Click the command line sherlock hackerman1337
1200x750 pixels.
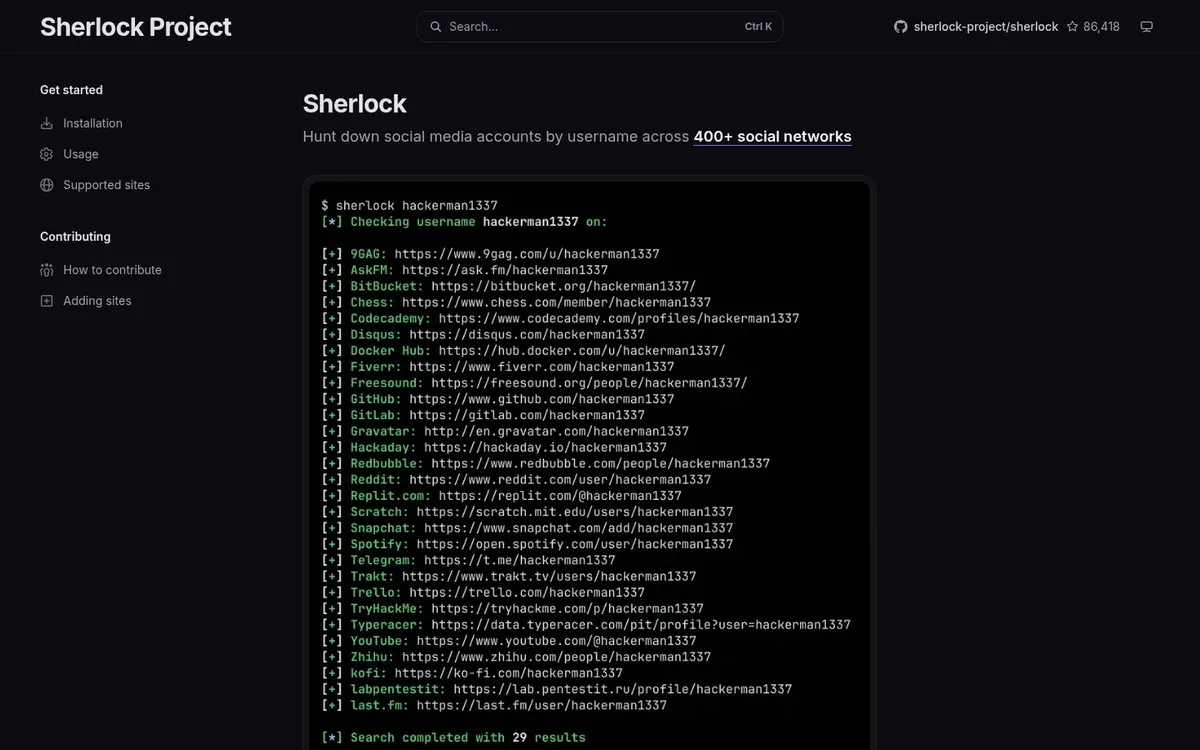pos(409,206)
